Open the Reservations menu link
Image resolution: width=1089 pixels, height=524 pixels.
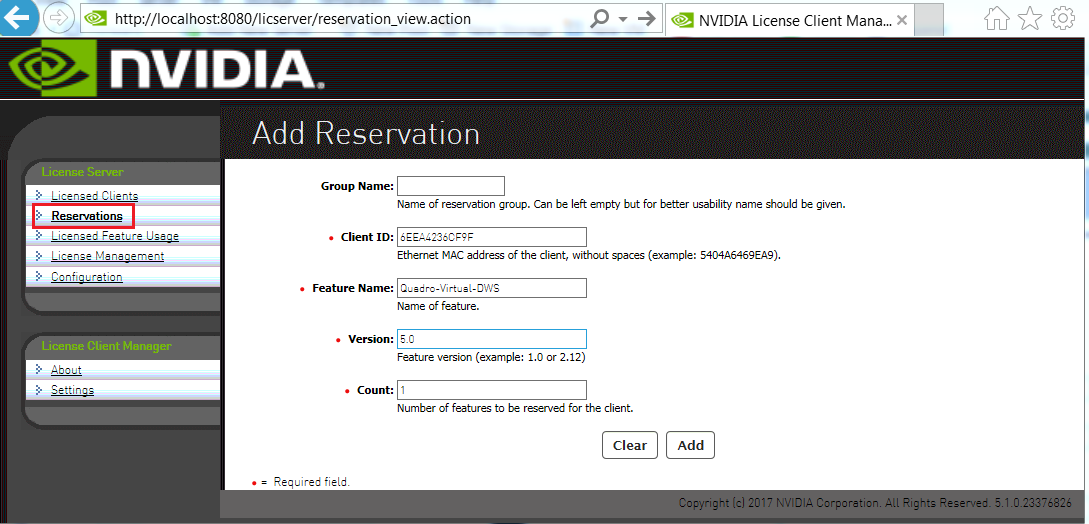pyautogui.click(x=87, y=216)
